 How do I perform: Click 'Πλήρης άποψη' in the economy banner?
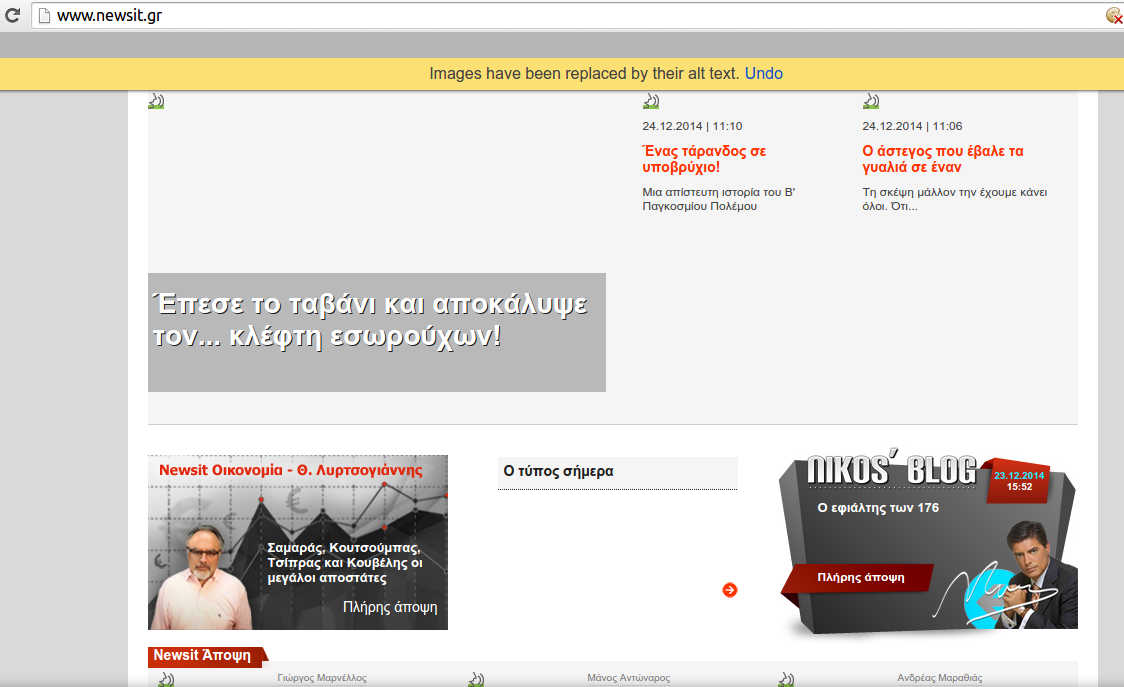(390, 607)
